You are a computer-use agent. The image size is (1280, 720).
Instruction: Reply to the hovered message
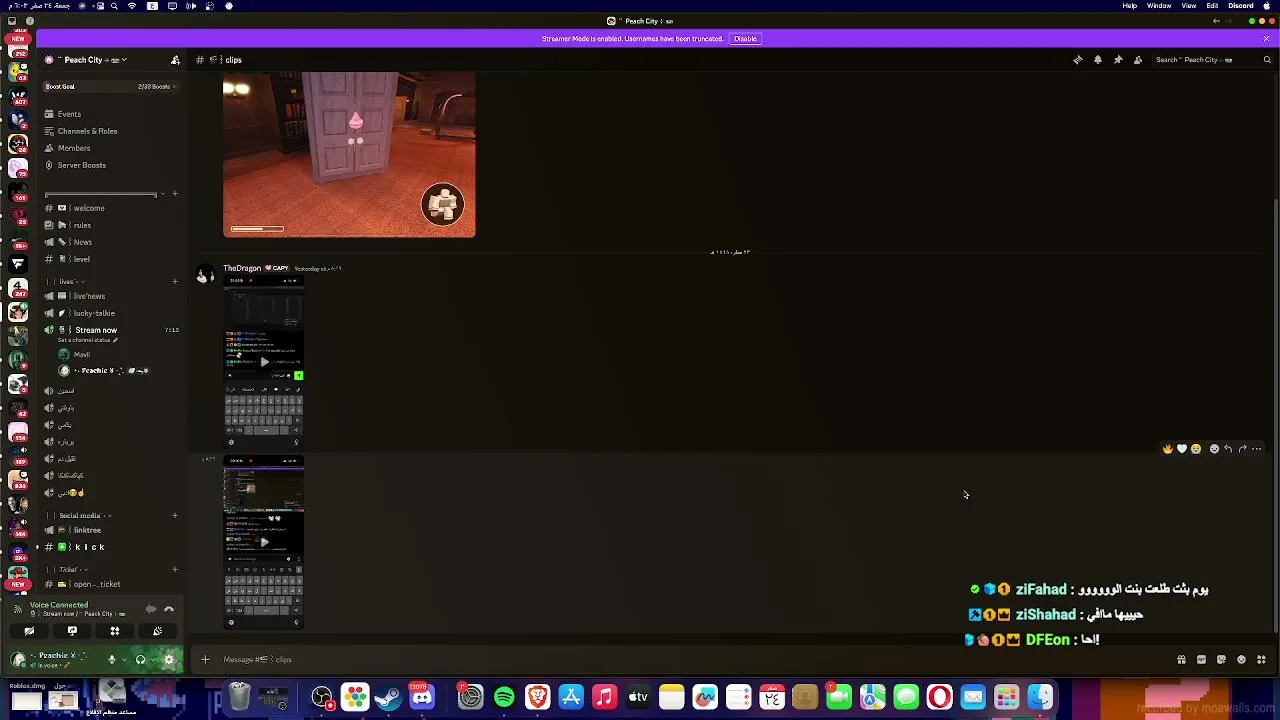(1228, 449)
